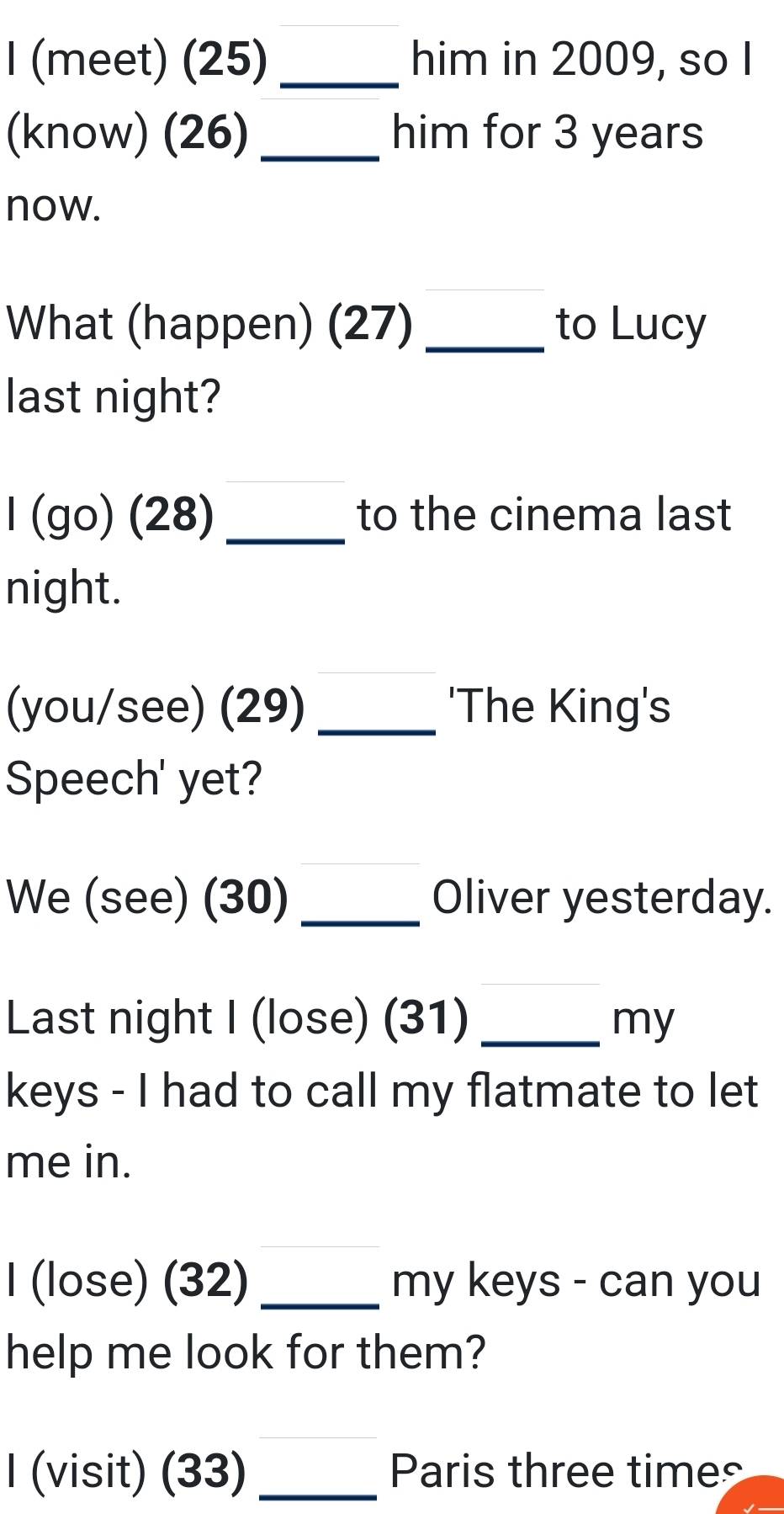Click the text 'help me look for them?'
Image resolution: width=784 pixels, height=1514 pixels.
[246, 1353]
